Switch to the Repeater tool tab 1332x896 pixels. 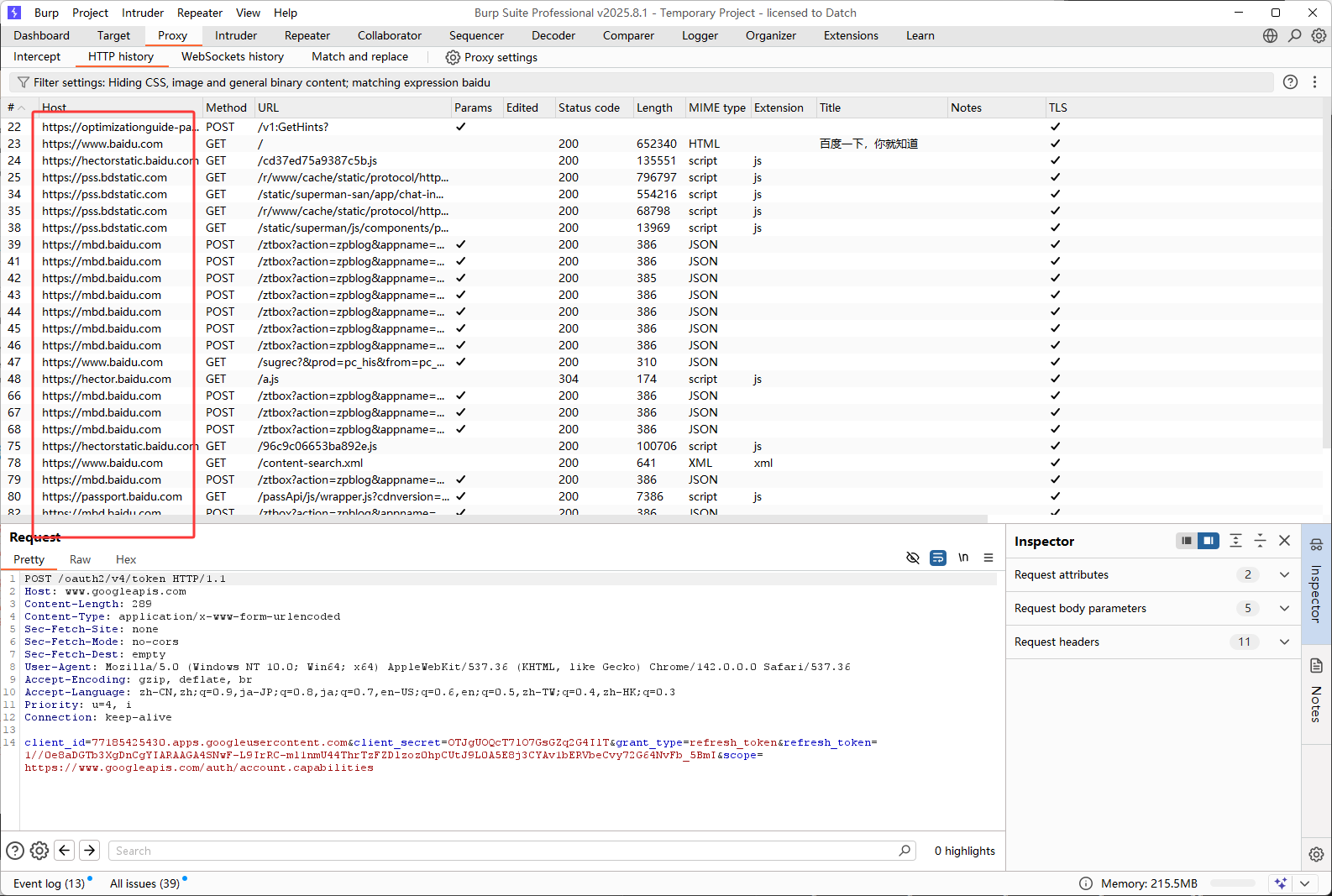coord(307,35)
